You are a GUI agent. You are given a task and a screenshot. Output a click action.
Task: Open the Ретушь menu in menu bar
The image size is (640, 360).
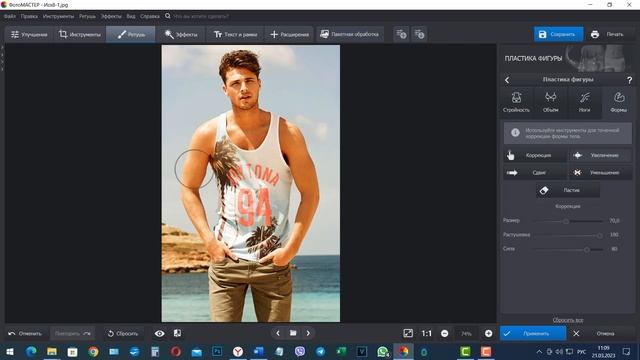click(x=87, y=16)
